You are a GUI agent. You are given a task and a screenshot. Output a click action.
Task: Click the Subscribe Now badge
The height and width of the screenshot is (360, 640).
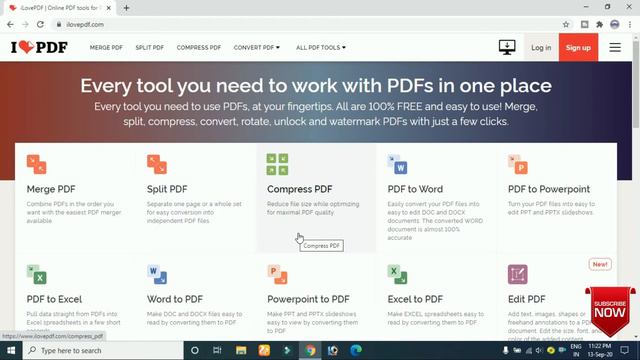coord(610,311)
